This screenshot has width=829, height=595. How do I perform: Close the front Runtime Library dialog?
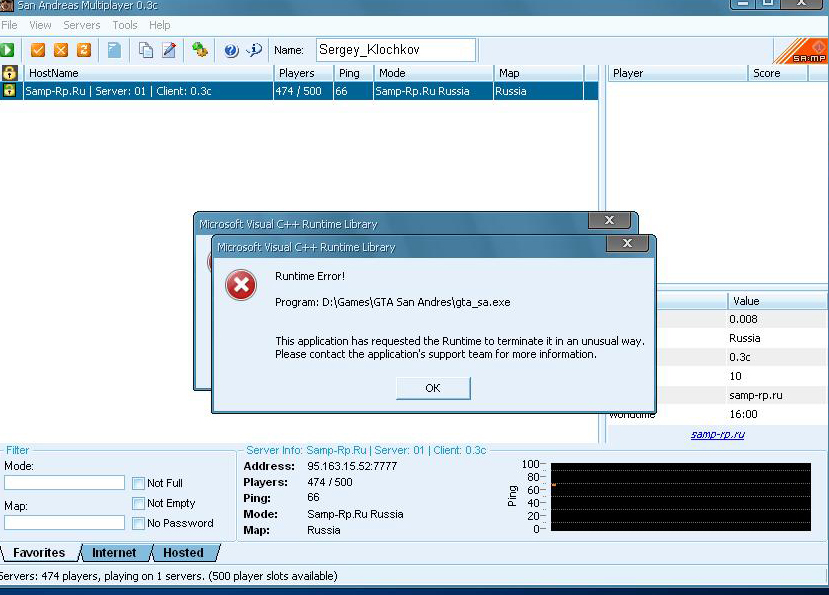(x=628, y=243)
